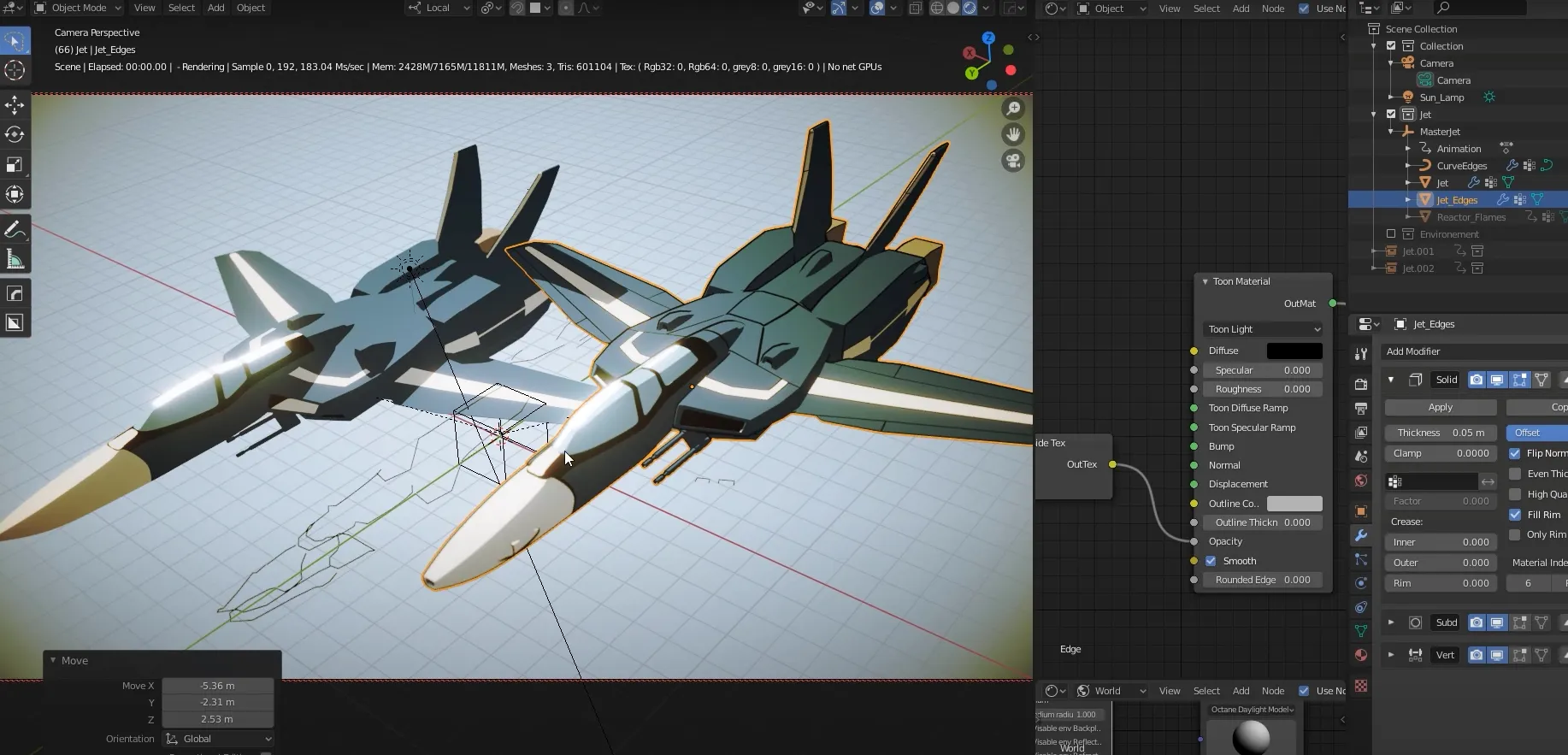The width and height of the screenshot is (1568, 755).
Task: Activate the Annotate pencil tool
Action: point(15,229)
